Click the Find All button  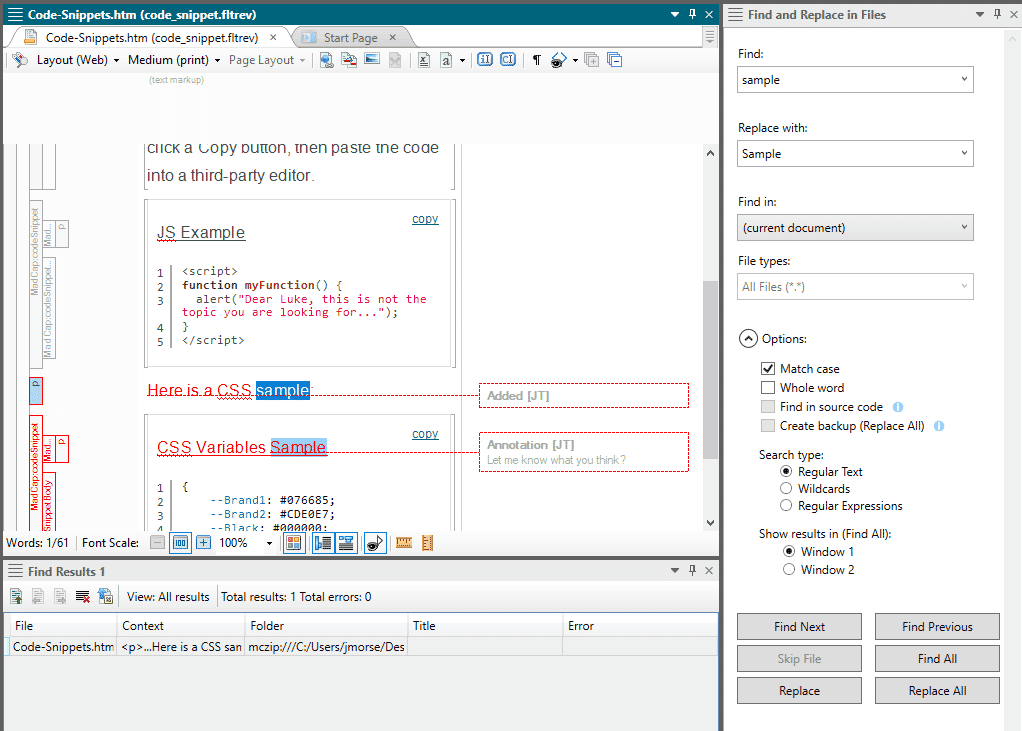[x=937, y=658]
